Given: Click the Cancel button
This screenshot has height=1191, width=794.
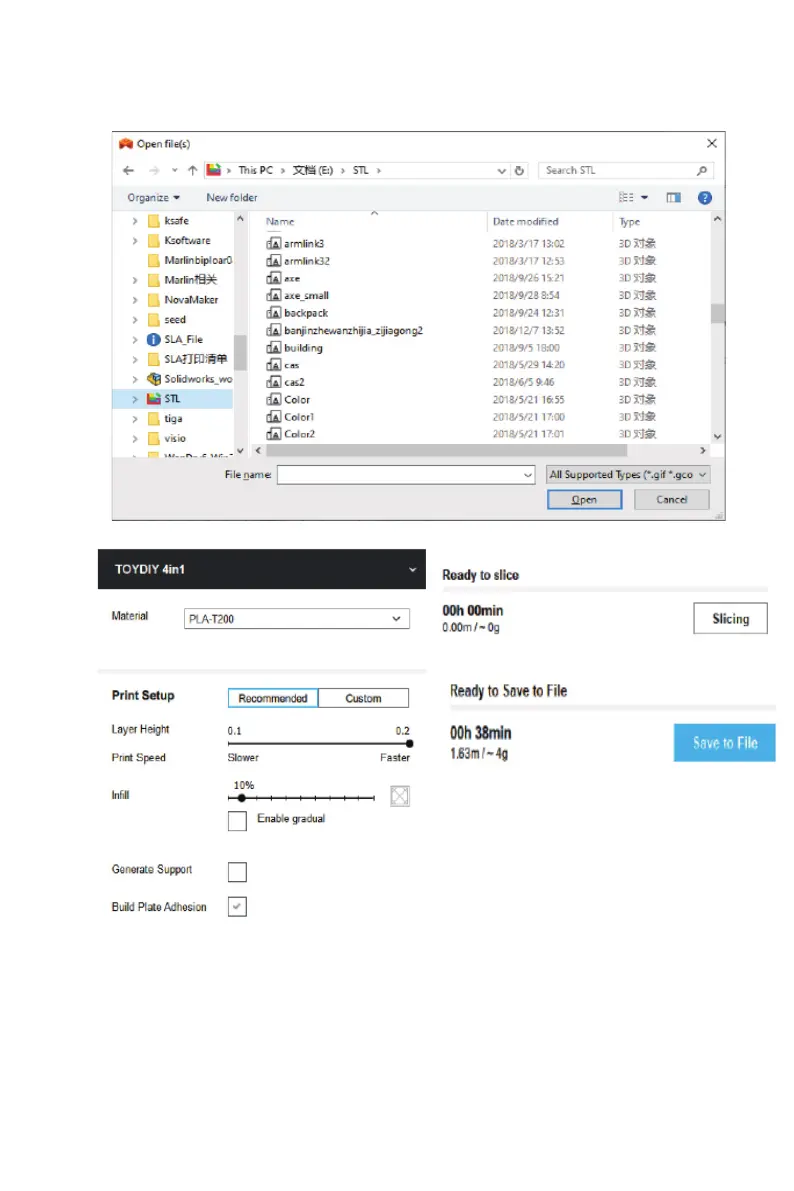Looking at the screenshot, I should click(x=672, y=500).
